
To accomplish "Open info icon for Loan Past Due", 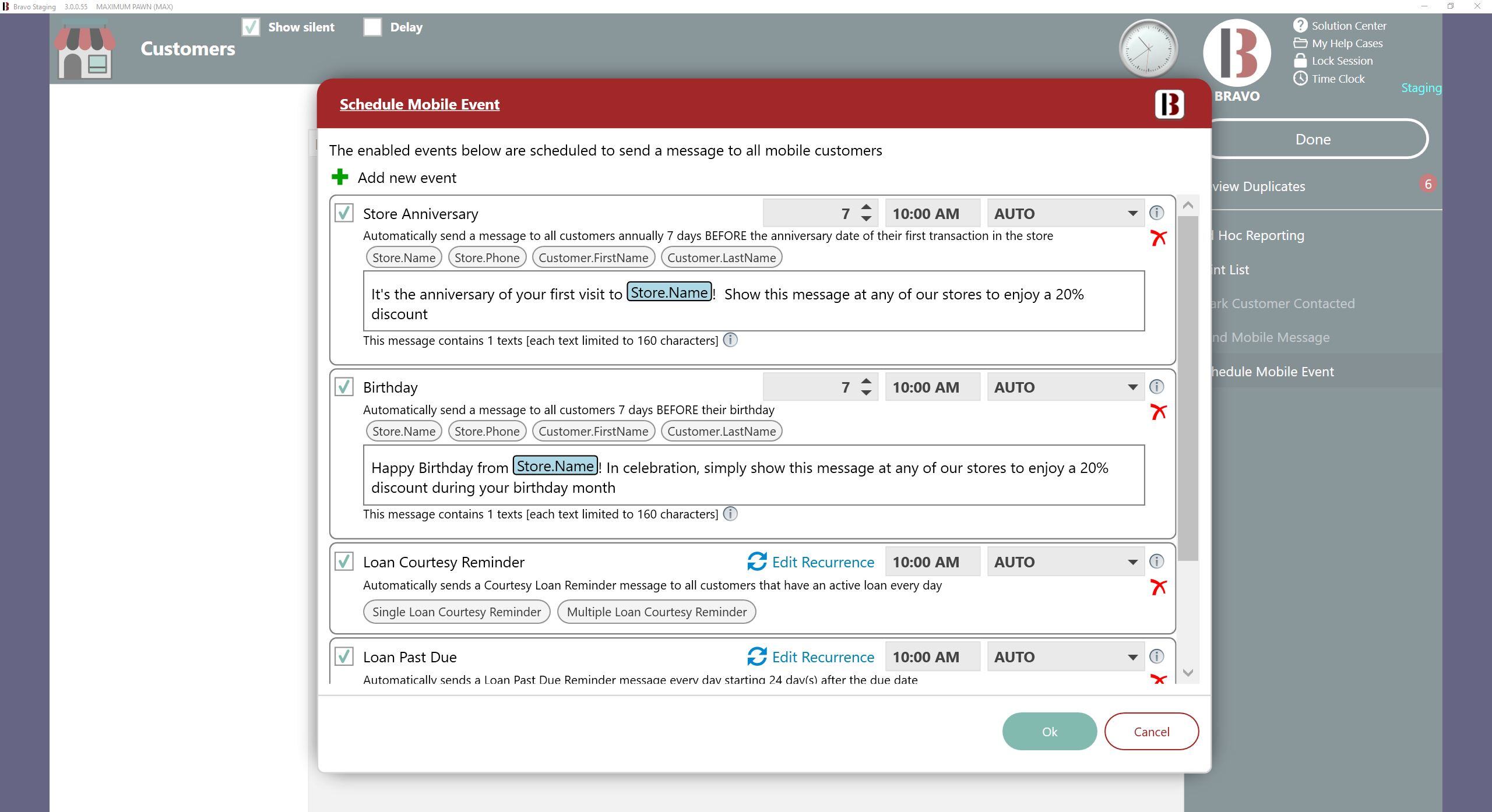I will pyautogui.click(x=1156, y=656).
